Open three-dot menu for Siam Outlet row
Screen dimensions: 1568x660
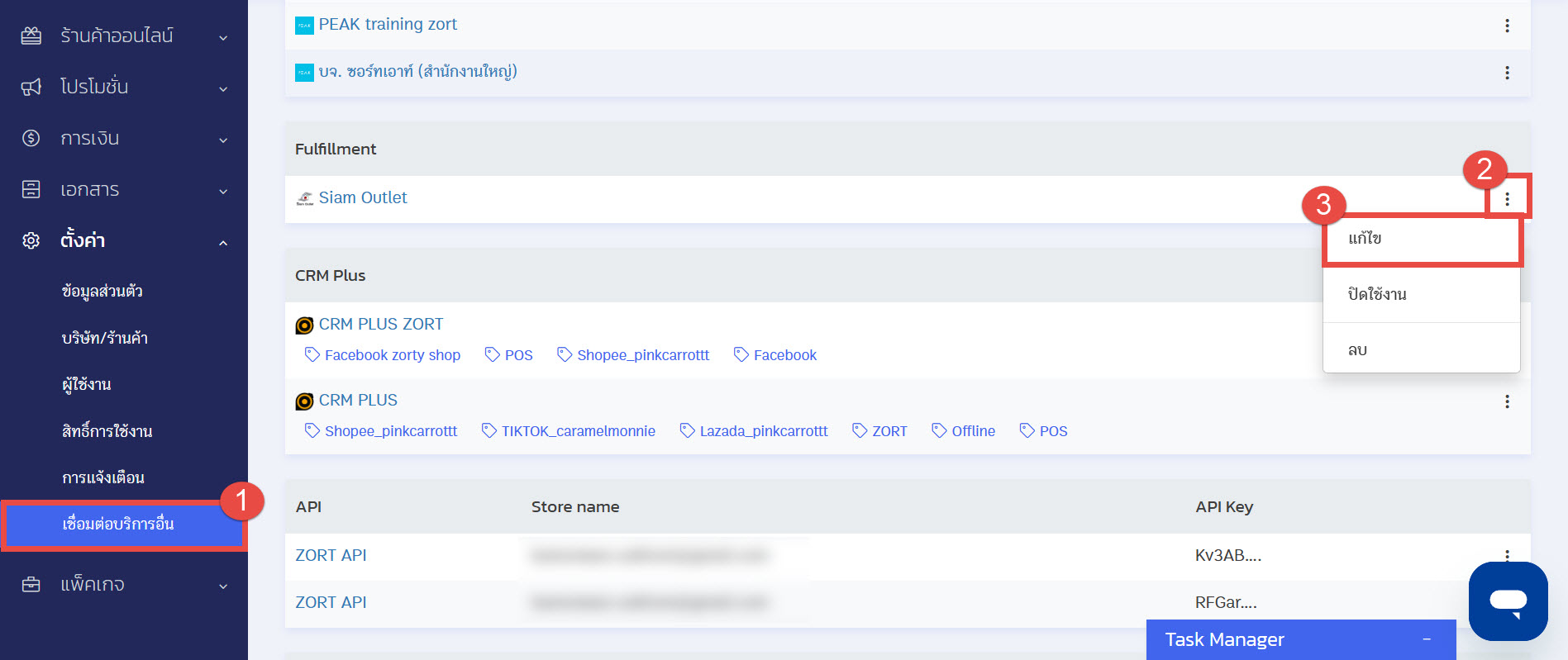[x=1507, y=199]
